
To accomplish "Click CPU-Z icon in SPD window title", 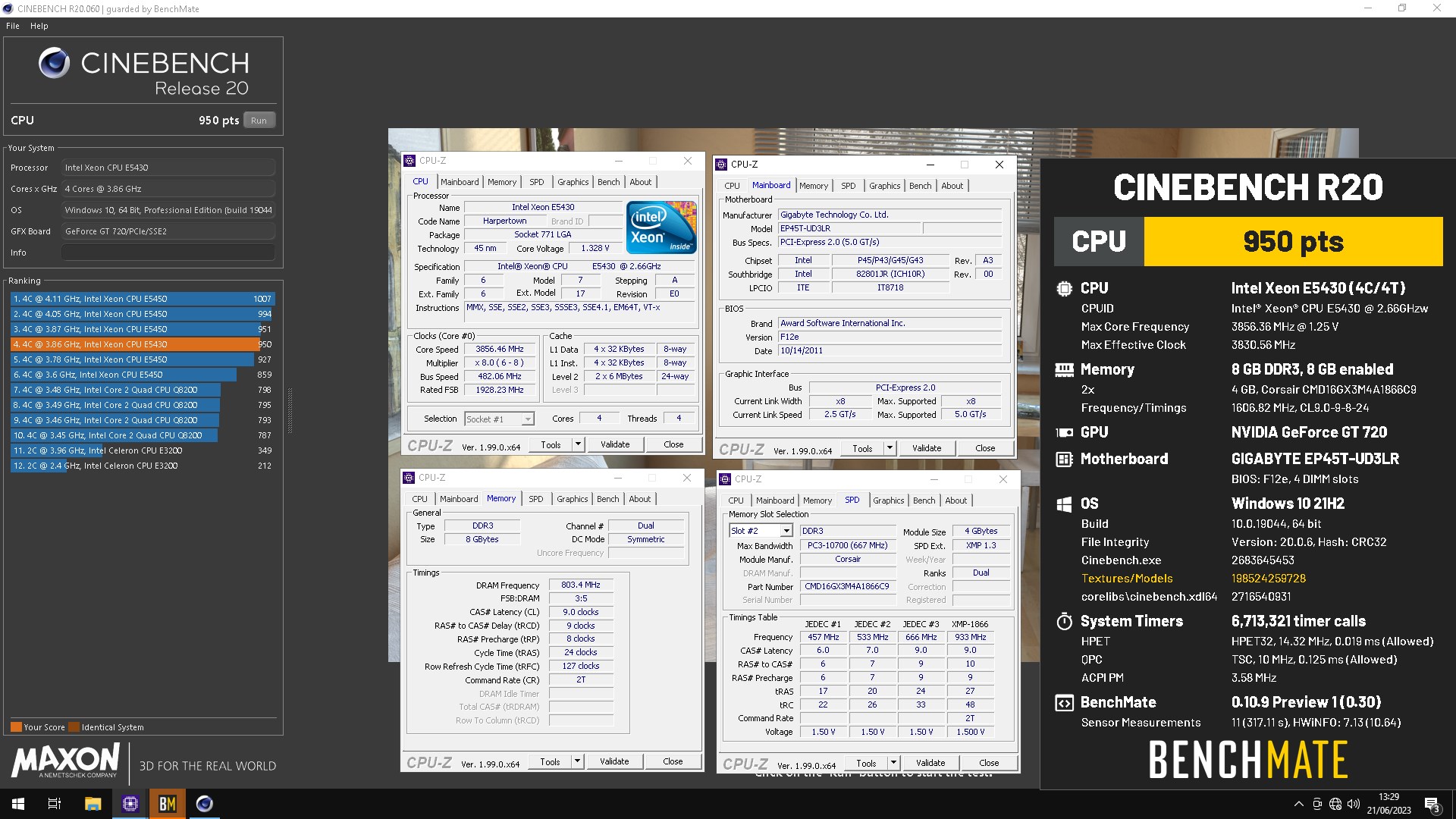I will point(726,479).
